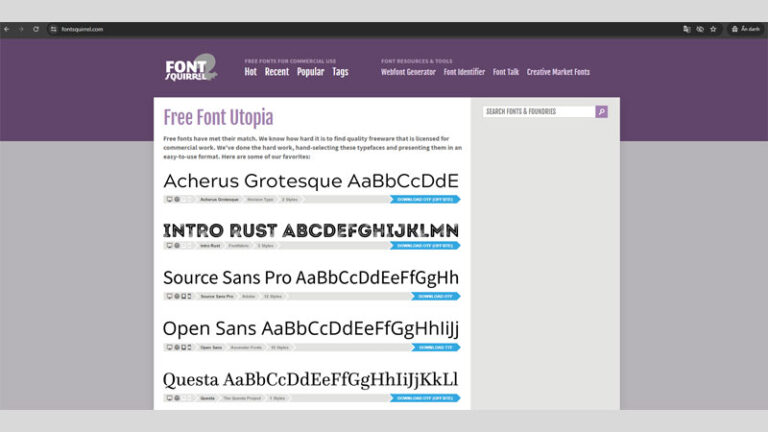Screen dimensions: 768x432
Task: Open the incognito profile button
Action: [x=745, y=29]
